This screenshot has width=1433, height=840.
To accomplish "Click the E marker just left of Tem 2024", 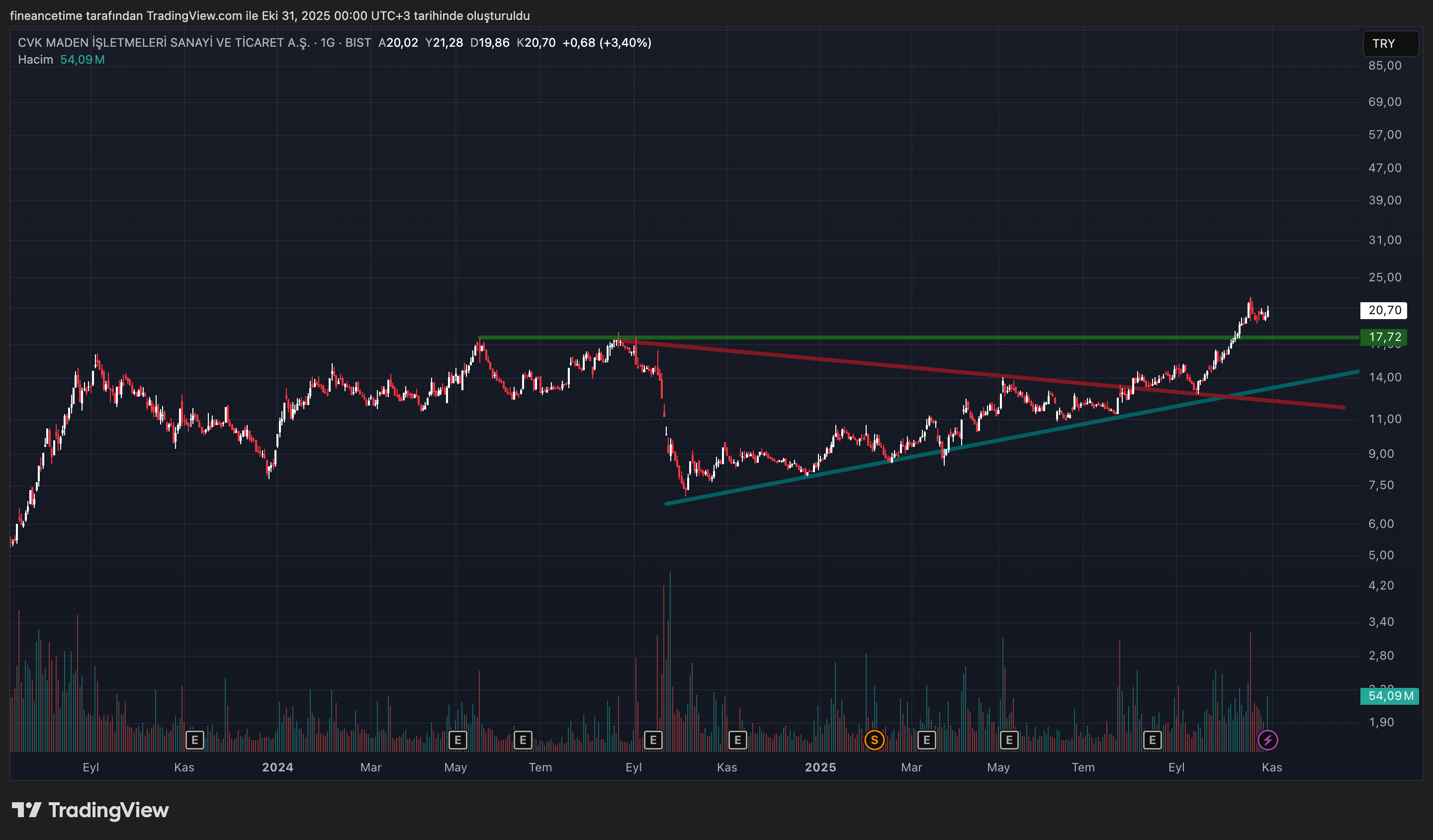I will point(523,740).
